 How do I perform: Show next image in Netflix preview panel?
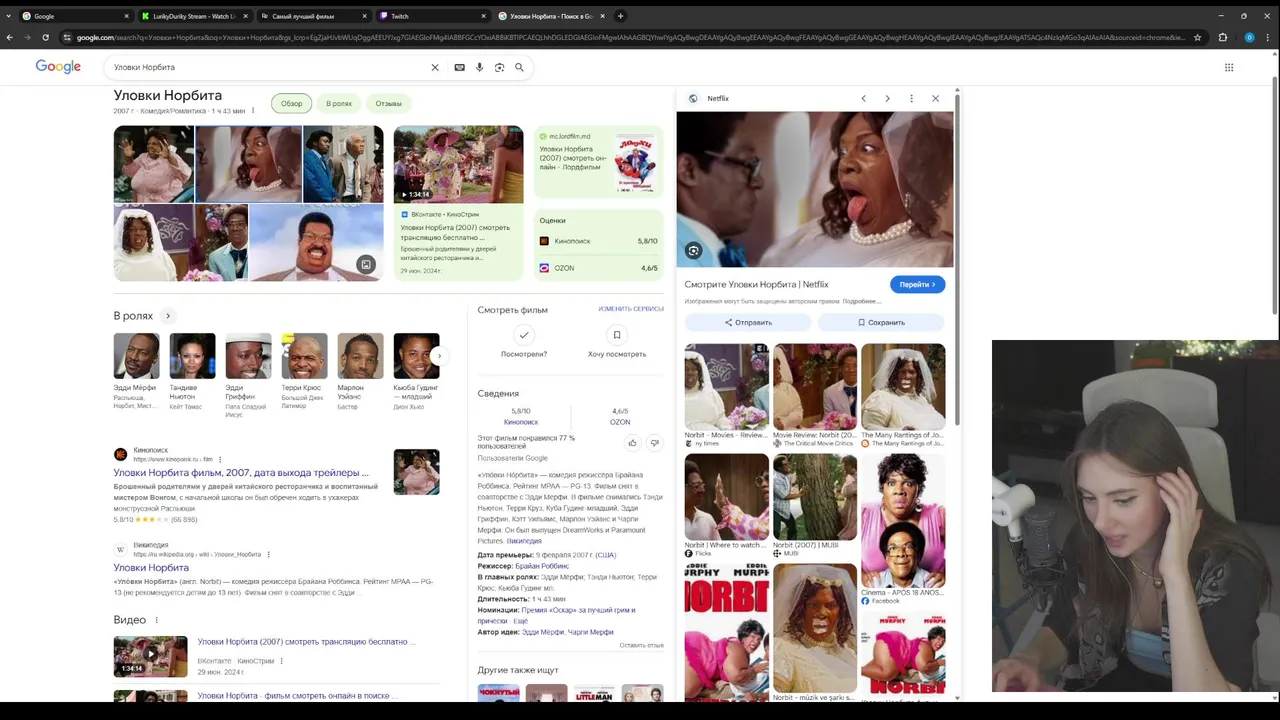point(887,98)
